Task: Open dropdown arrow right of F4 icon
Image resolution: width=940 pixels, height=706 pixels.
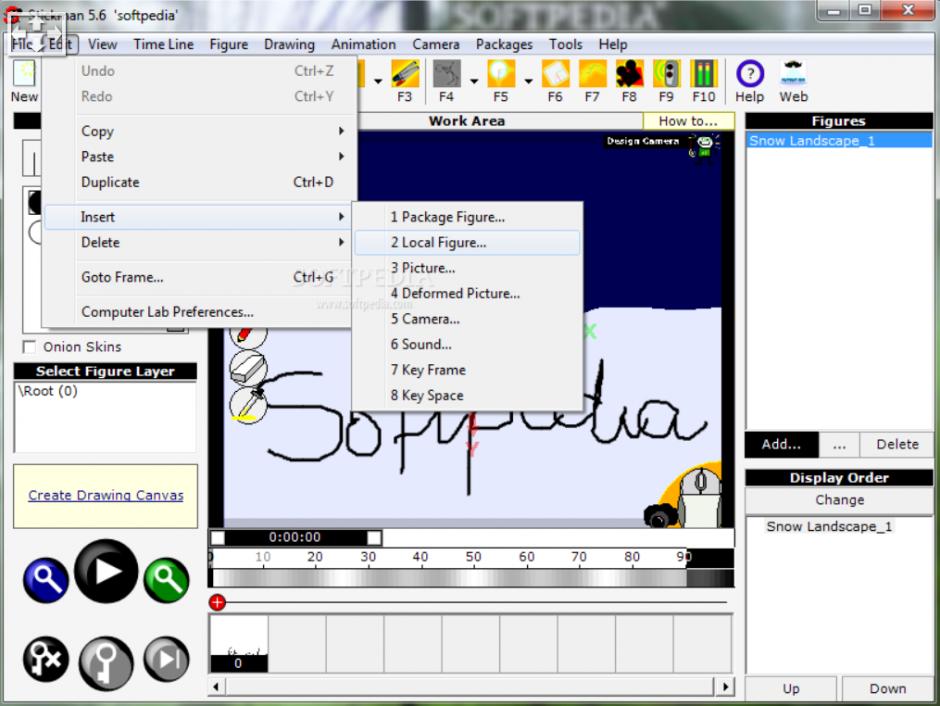Action: coord(474,81)
